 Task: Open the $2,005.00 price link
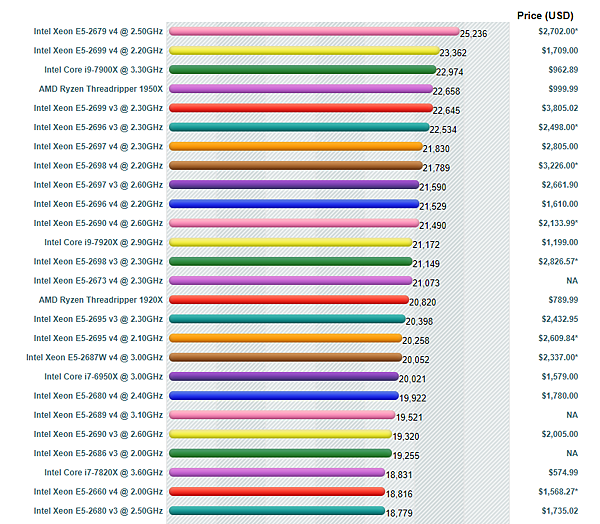559,434
